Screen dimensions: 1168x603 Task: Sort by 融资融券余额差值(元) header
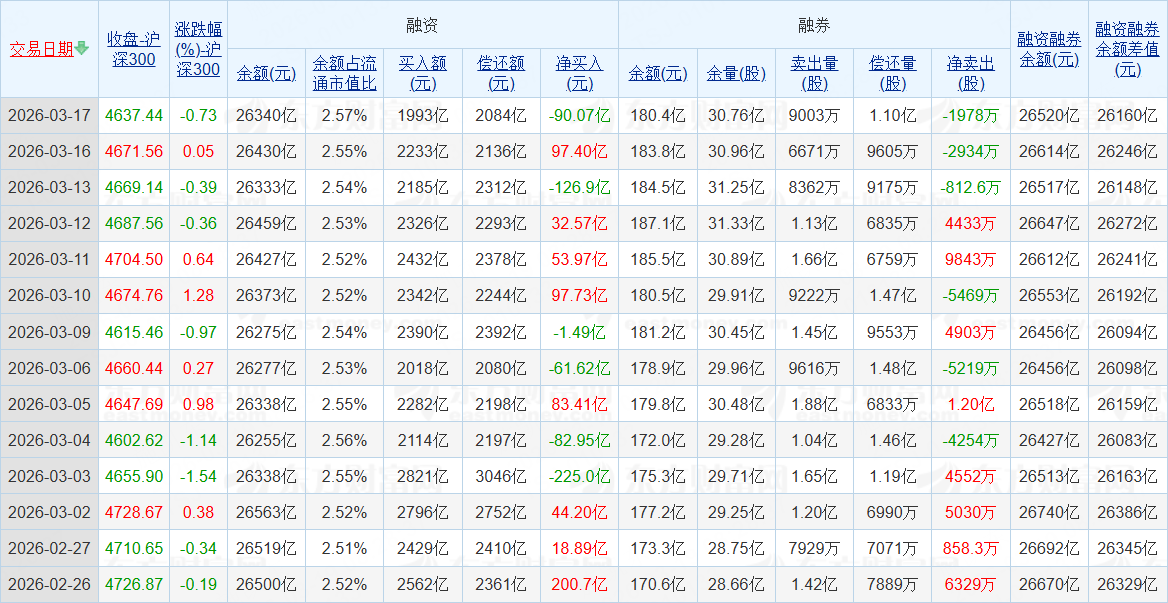coord(1128,49)
